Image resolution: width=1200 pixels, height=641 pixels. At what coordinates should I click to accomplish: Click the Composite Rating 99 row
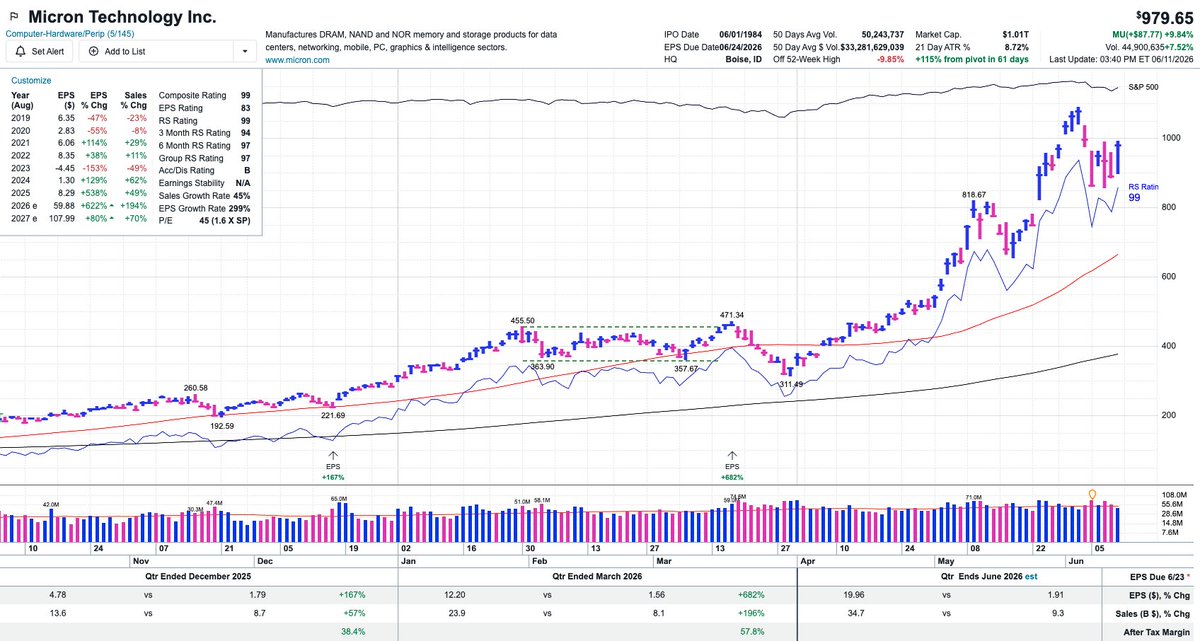click(x=205, y=95)
